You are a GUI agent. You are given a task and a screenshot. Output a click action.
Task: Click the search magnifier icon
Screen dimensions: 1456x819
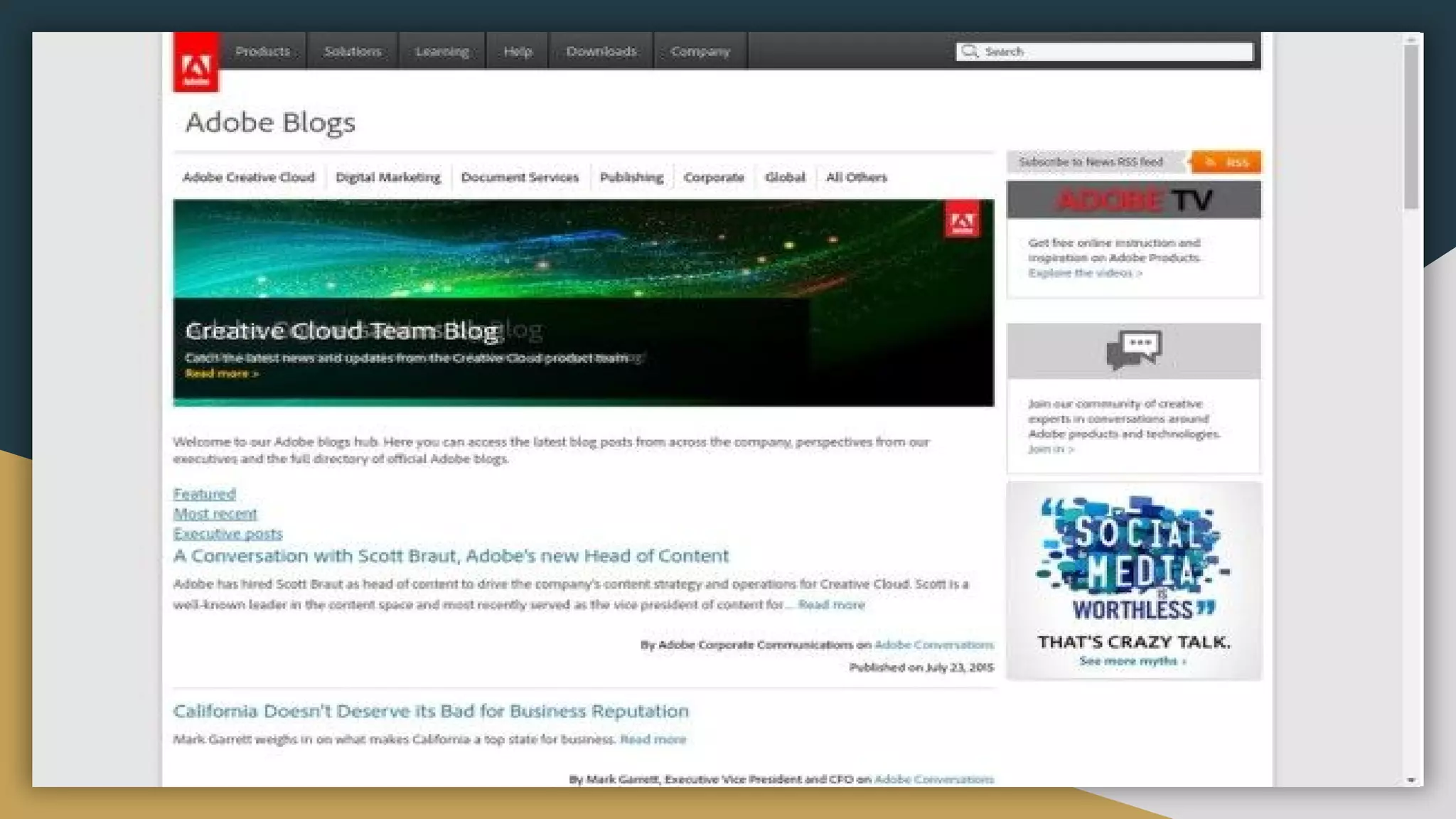969,51
